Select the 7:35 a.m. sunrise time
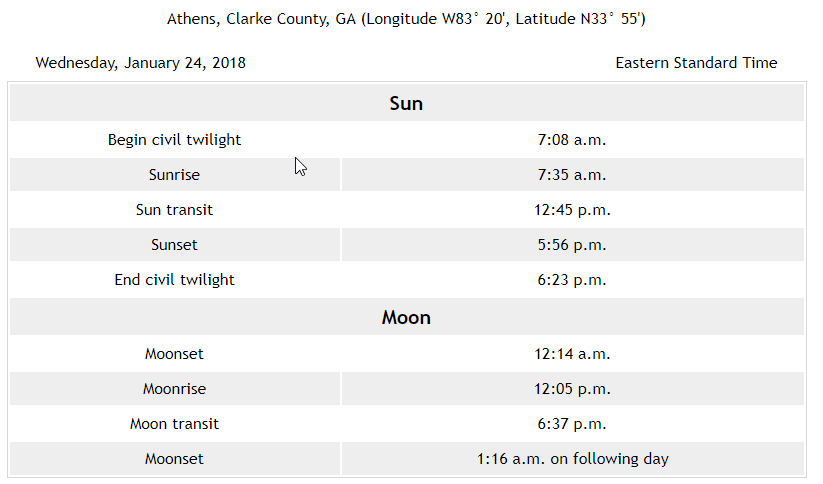 572,174
